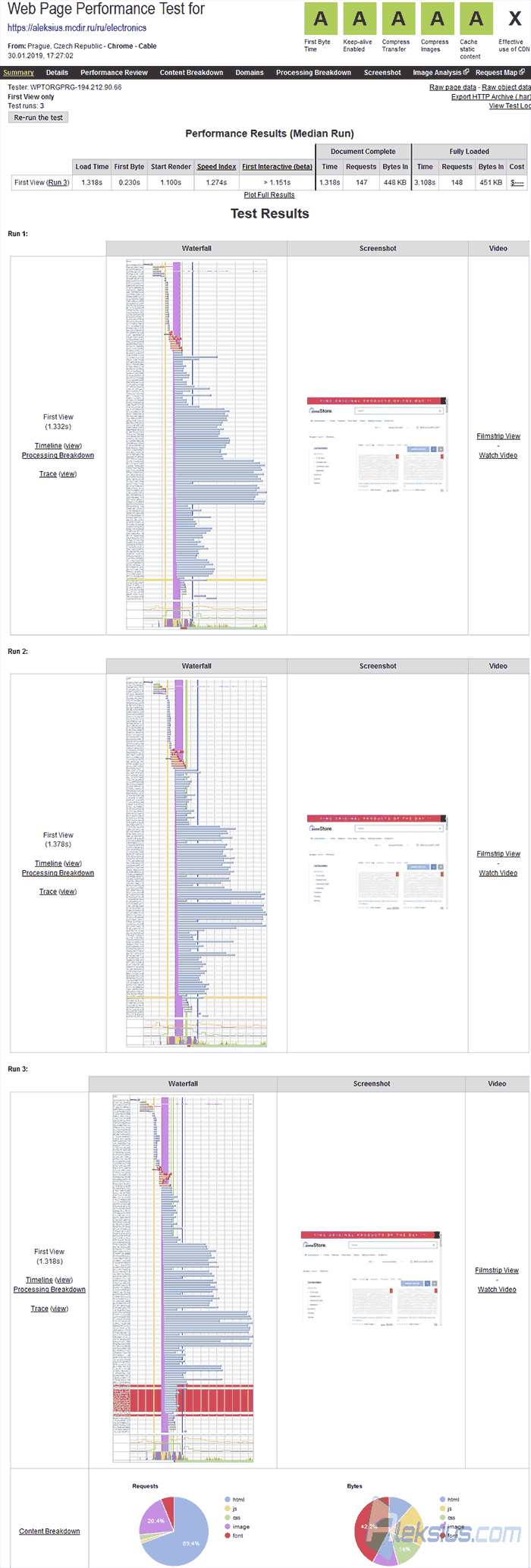Click the Fully Loaded time 3.108s
The height and width of the screenshot is (1568, 531).
coord(425,183)
